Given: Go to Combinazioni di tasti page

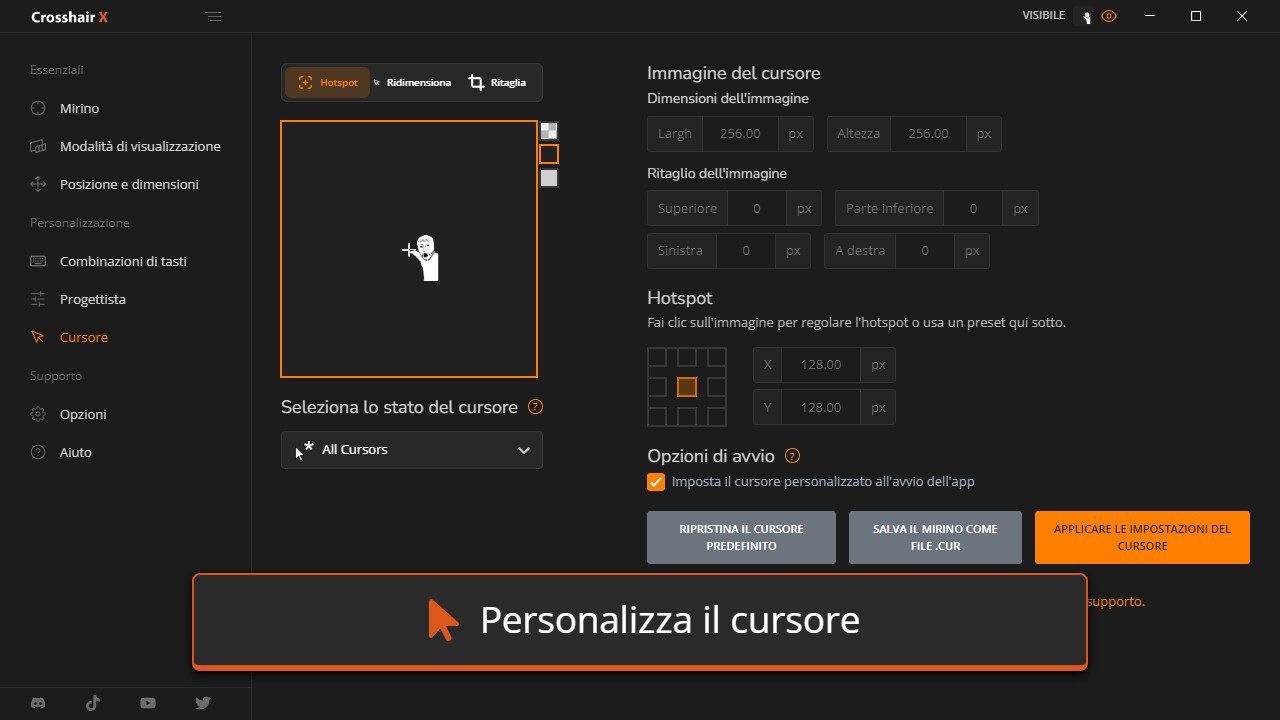Looking at the screenshot, I should (x=123, y=261).
